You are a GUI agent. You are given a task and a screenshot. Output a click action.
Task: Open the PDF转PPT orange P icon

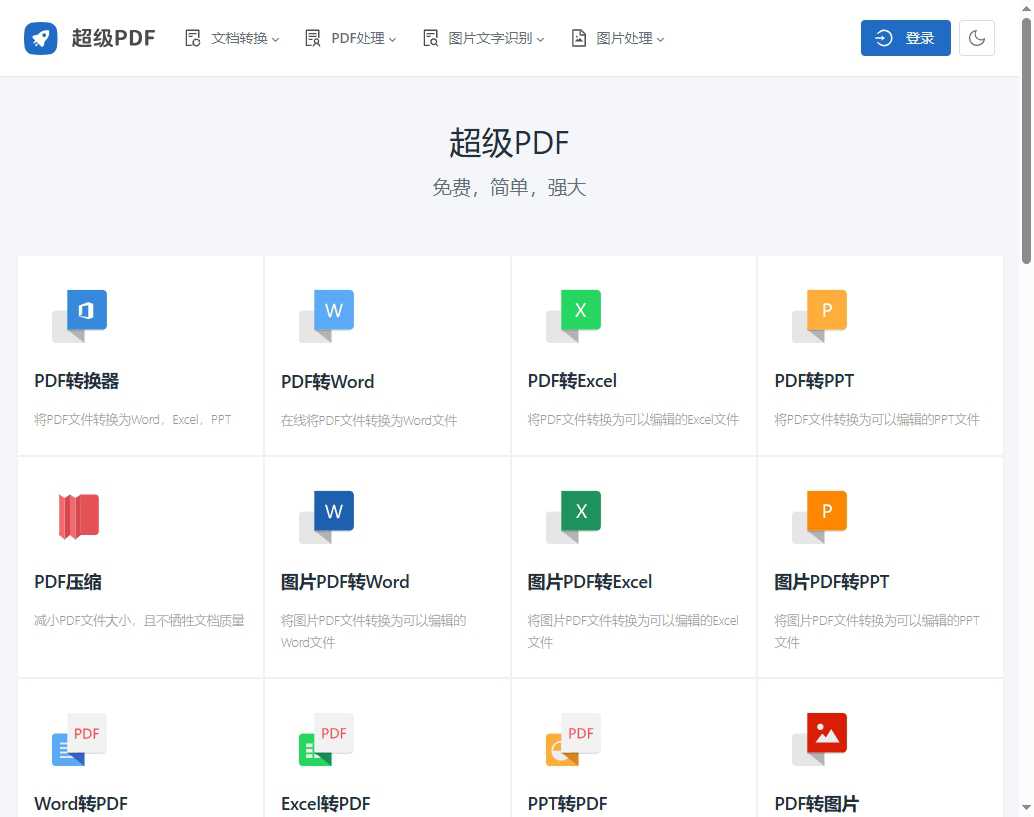(820, 315)
